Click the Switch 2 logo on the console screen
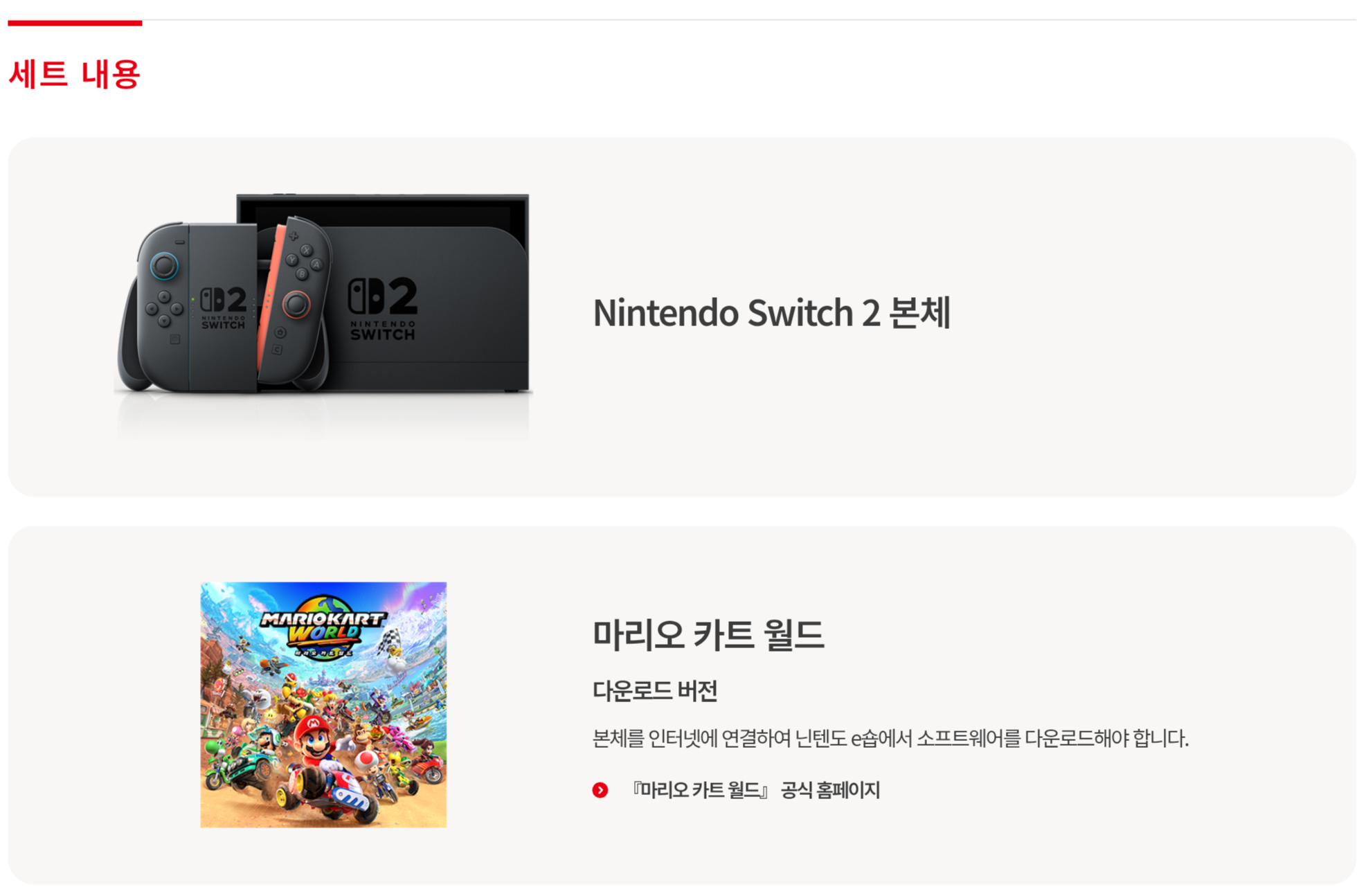This screenshot has height=896, width=1368. (224, 309)
